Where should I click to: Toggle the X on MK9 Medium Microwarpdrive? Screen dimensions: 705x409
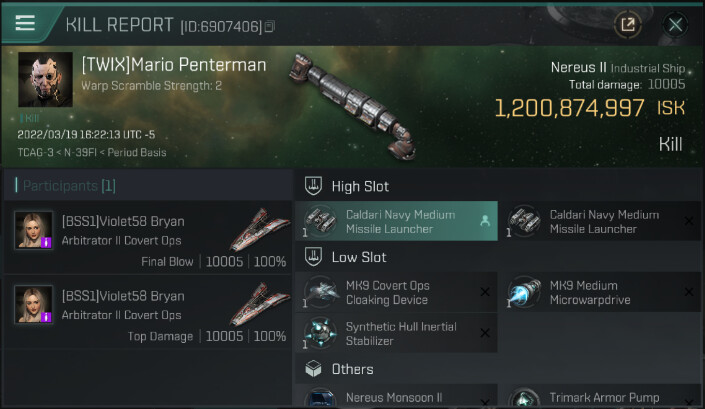coord(688,292)
